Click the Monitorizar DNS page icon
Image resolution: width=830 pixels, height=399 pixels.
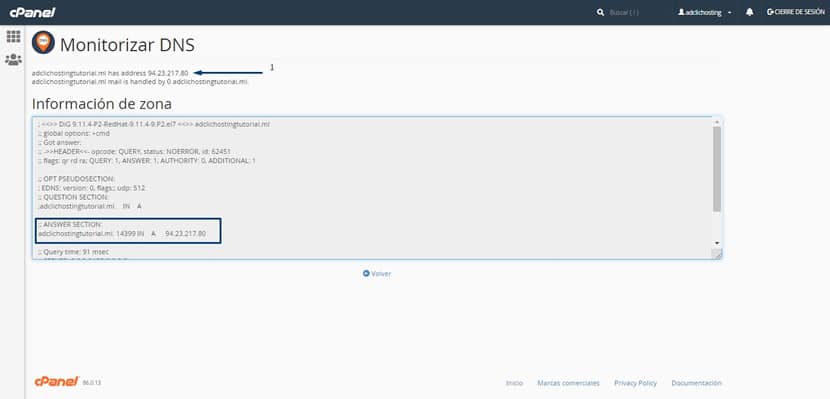43,43
